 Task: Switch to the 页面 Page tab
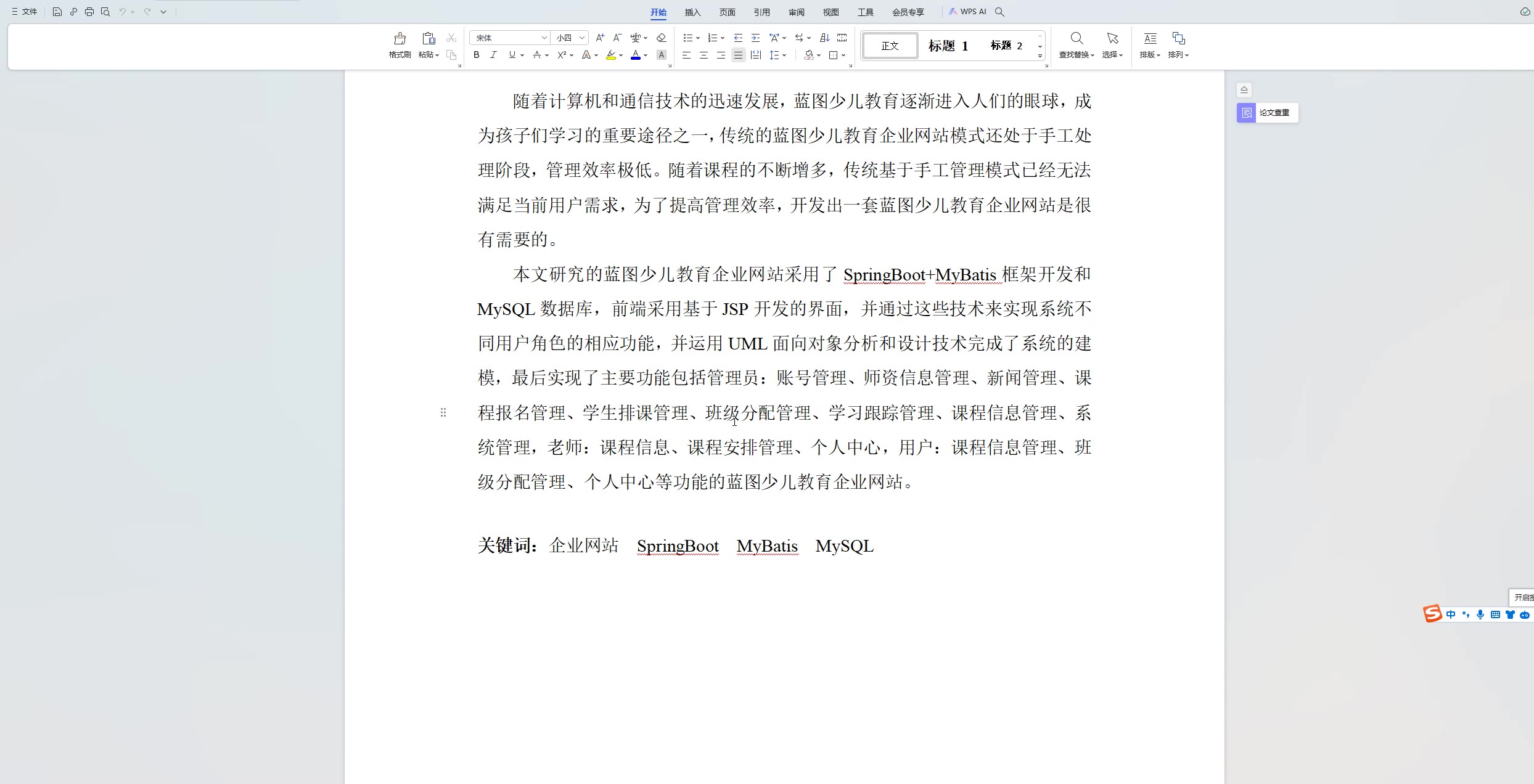tap(728, 12)
